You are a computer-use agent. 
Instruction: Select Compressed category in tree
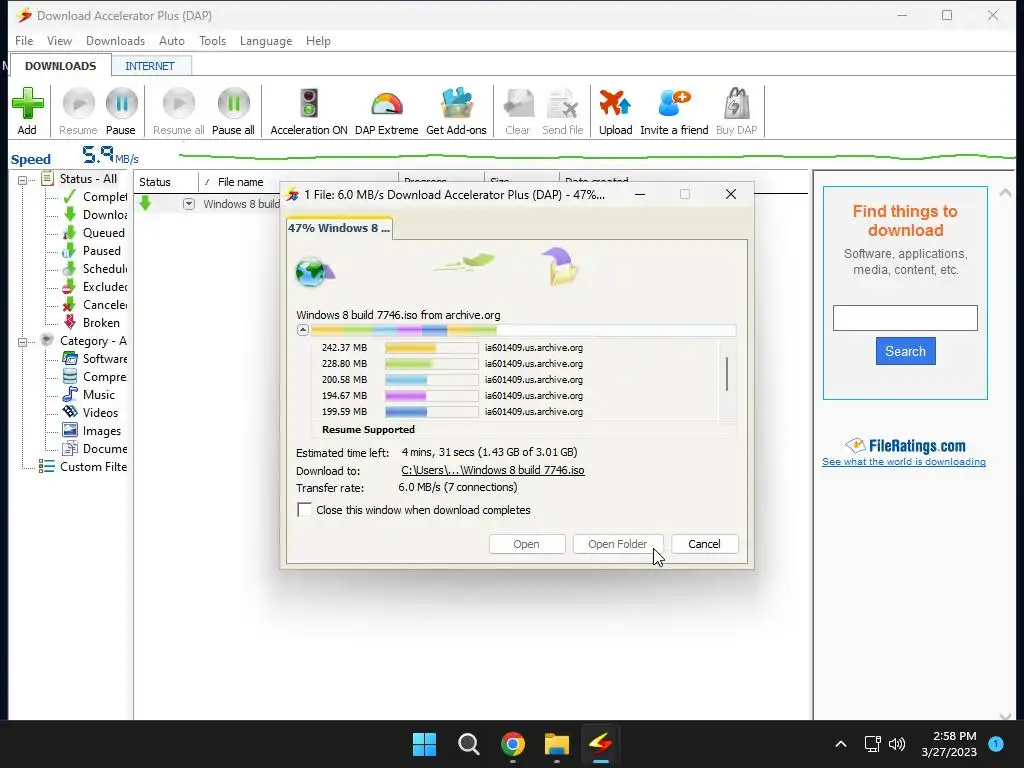click(95, 377)
